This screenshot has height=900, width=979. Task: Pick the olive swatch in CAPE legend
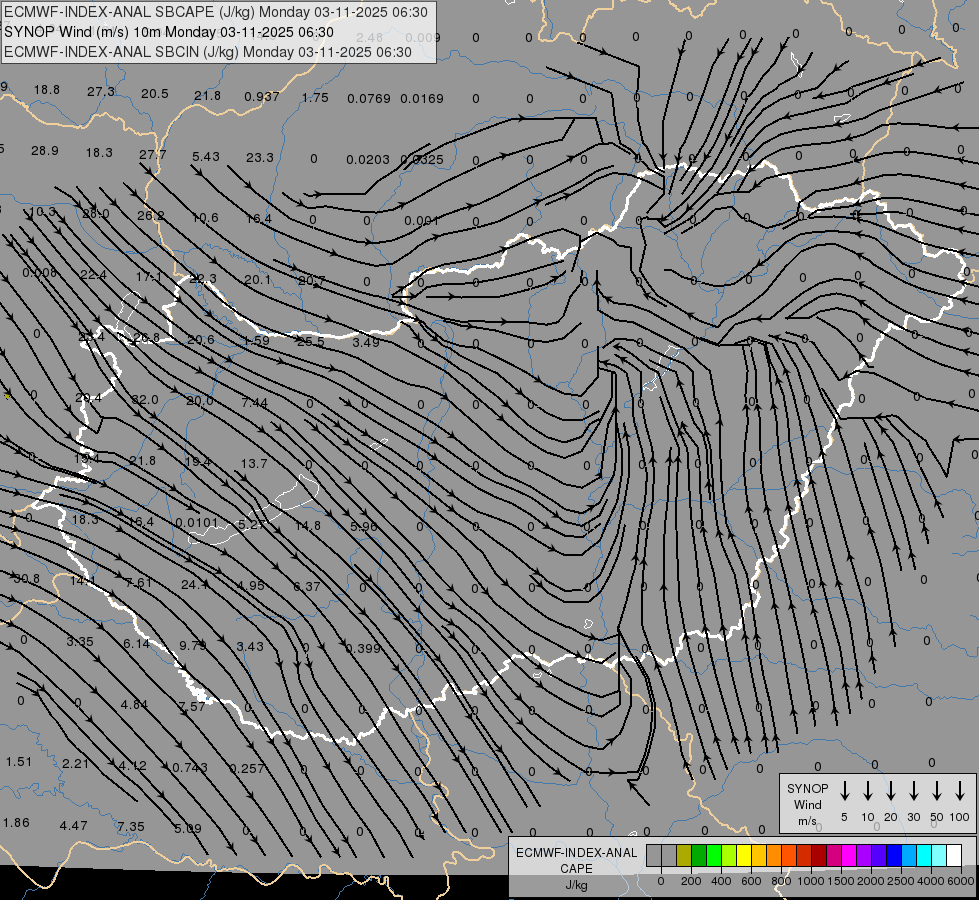coord(684,855)
